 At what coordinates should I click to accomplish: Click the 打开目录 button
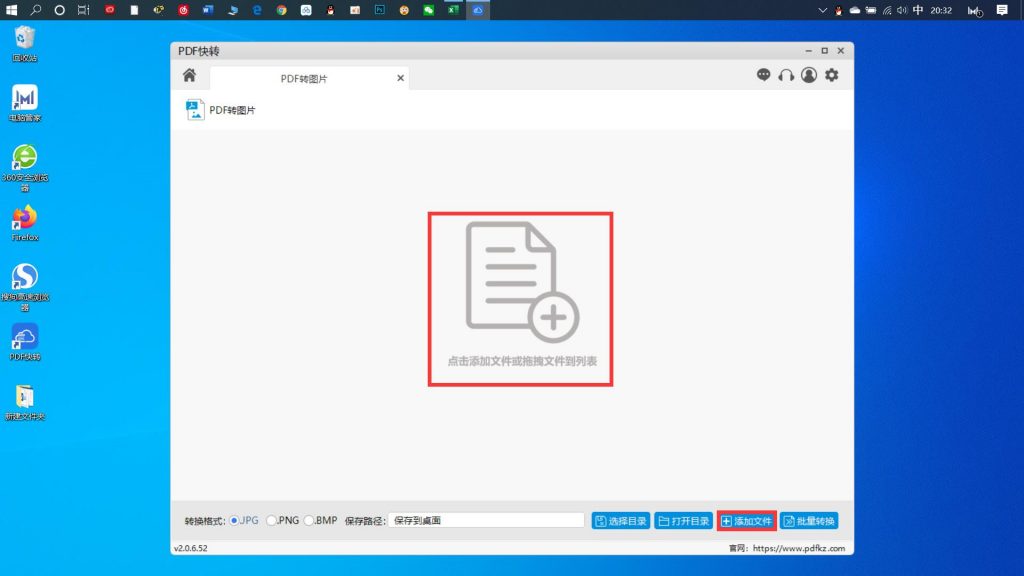[x=684, y=520]
